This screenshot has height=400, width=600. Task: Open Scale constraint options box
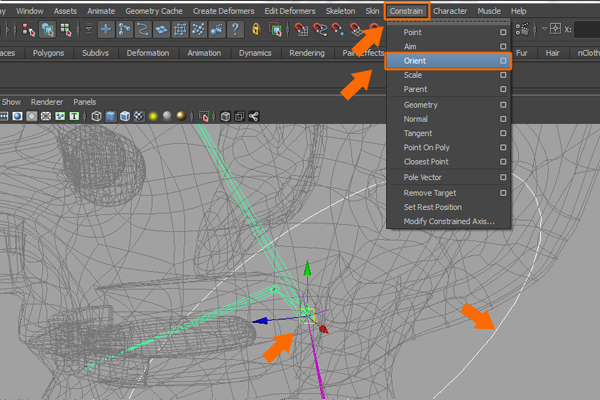[x=503, y=75]
